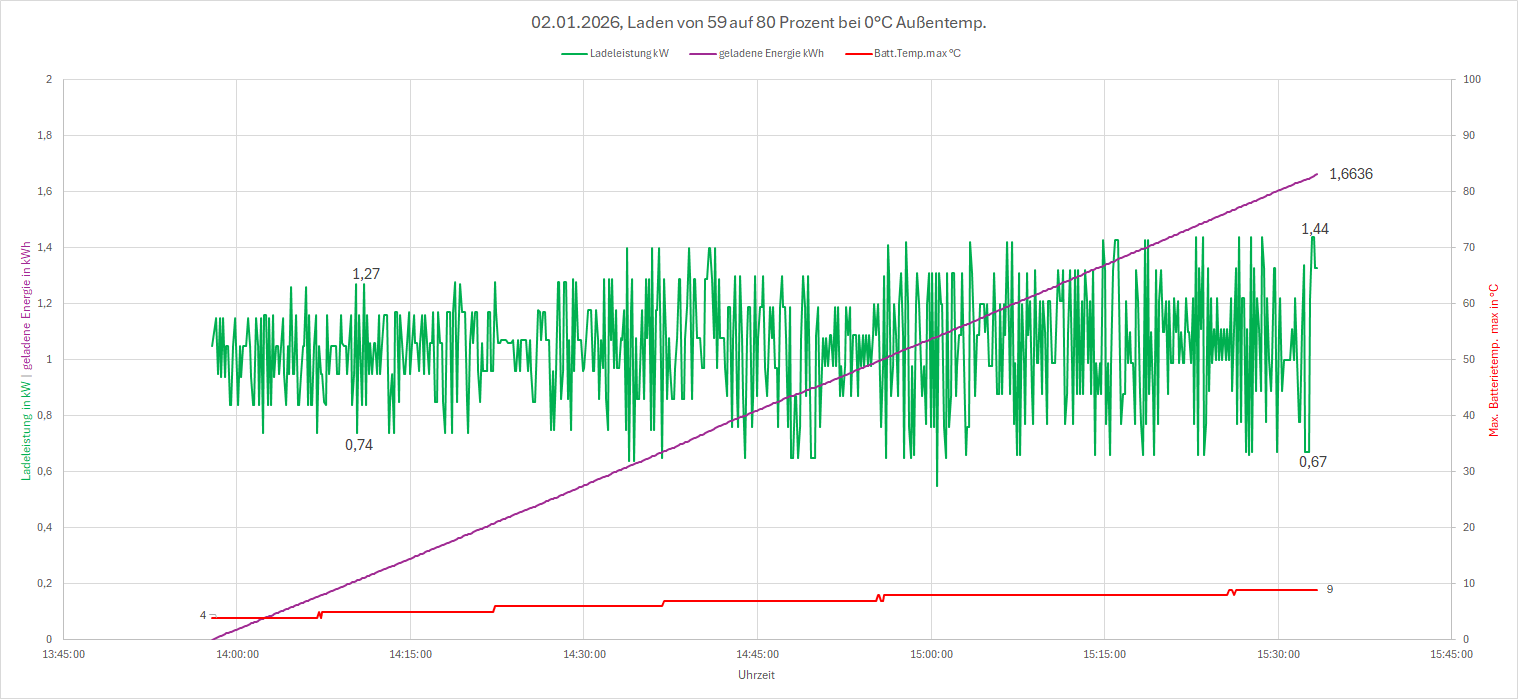Select the right Max. Batterietemp. axis title
This screenshot has width=1518, height=699.
1493,360
